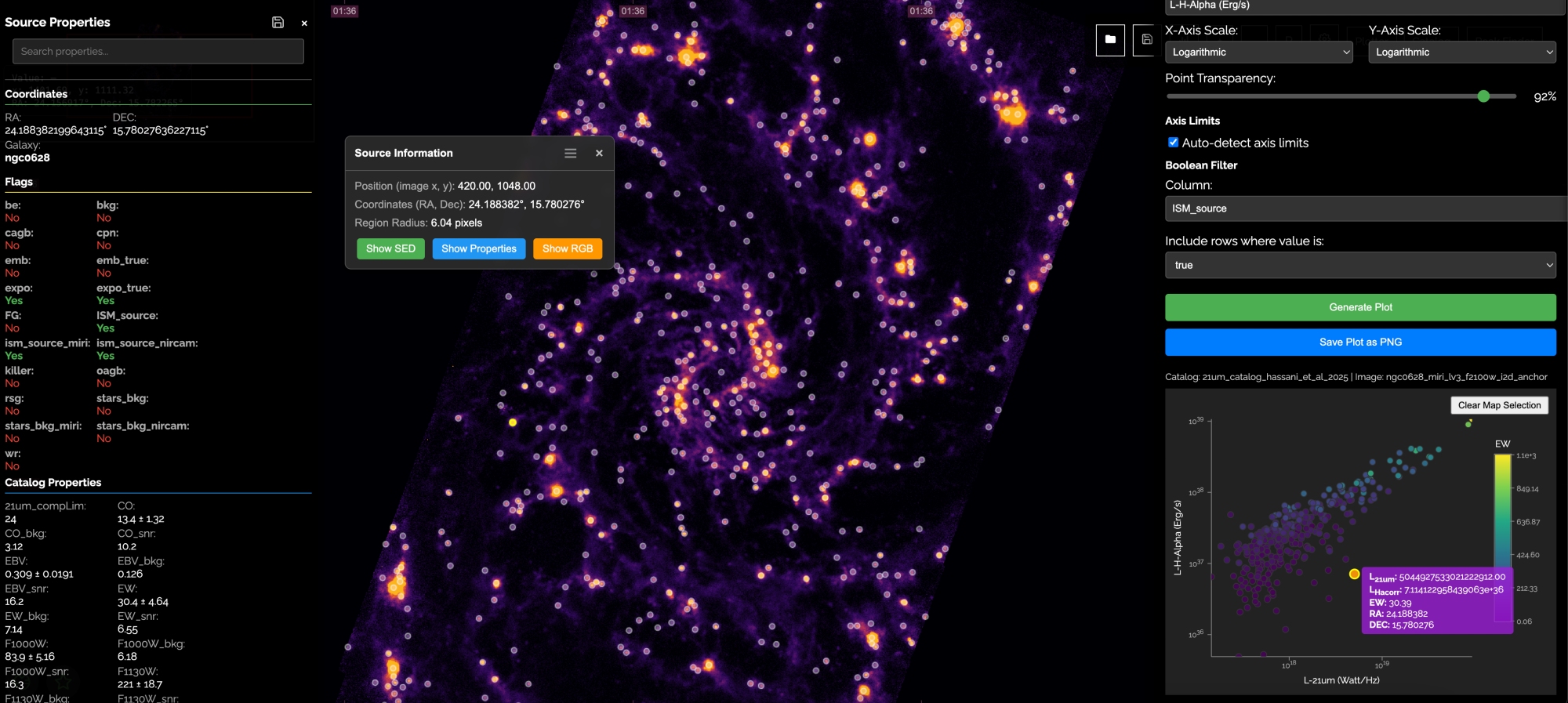The width and height of the screenshot is (1568, 703).
Task: Focus the Search properties input field
Action: coord(158,52)
